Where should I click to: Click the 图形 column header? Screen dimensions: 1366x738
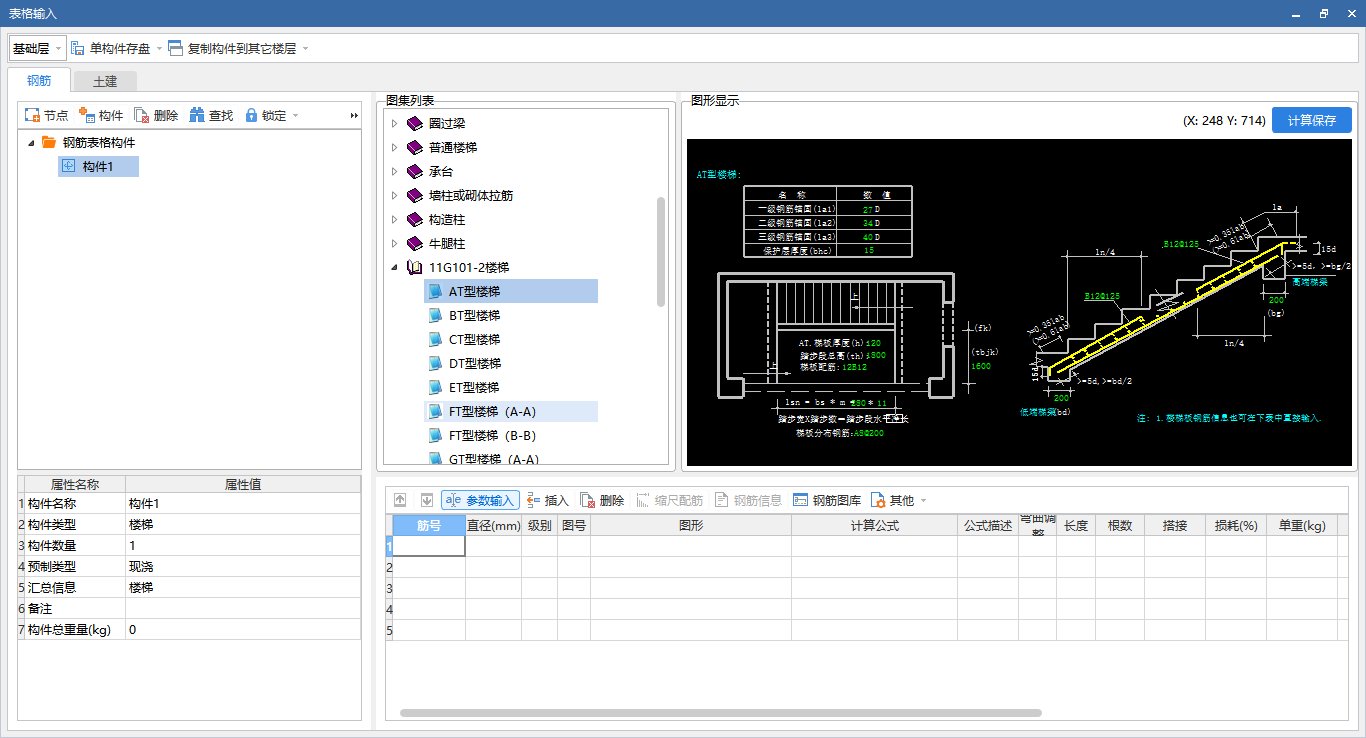(x=691, y=525)
